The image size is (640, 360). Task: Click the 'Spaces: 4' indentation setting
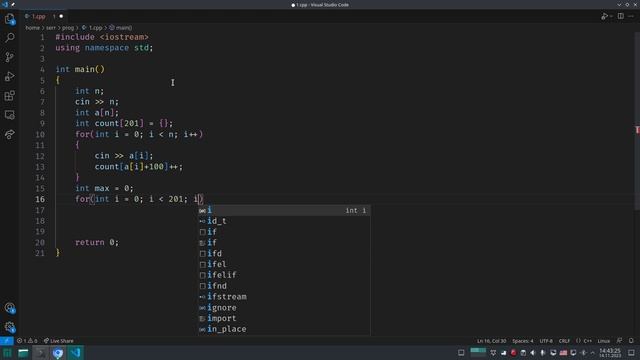coord(523,341)
